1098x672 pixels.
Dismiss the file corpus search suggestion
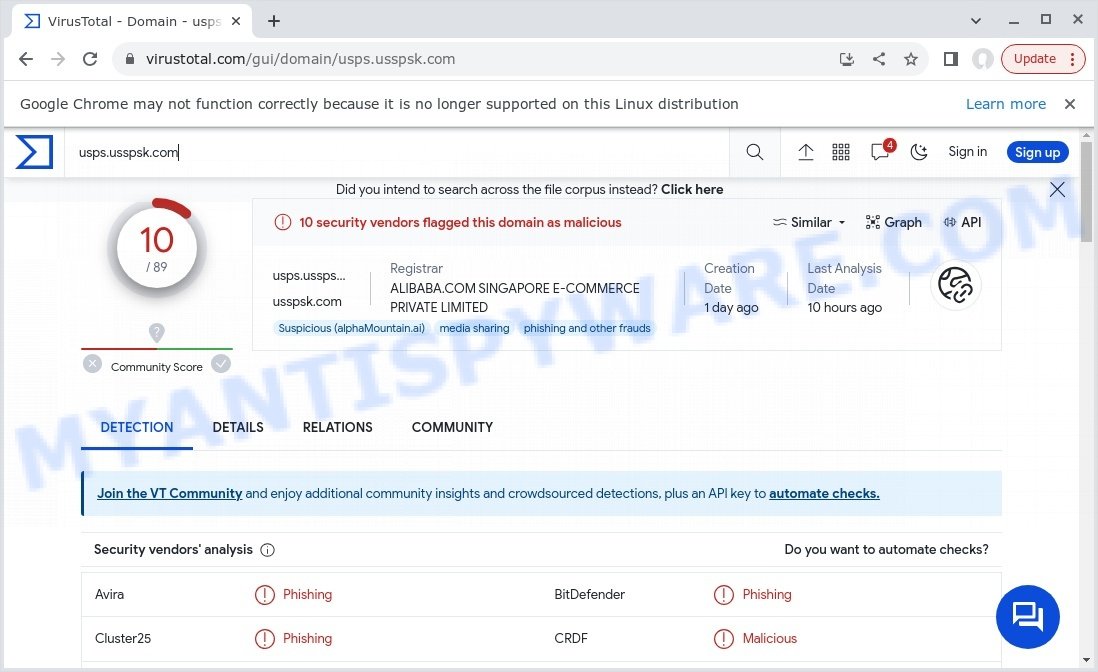pos(1057,189)
